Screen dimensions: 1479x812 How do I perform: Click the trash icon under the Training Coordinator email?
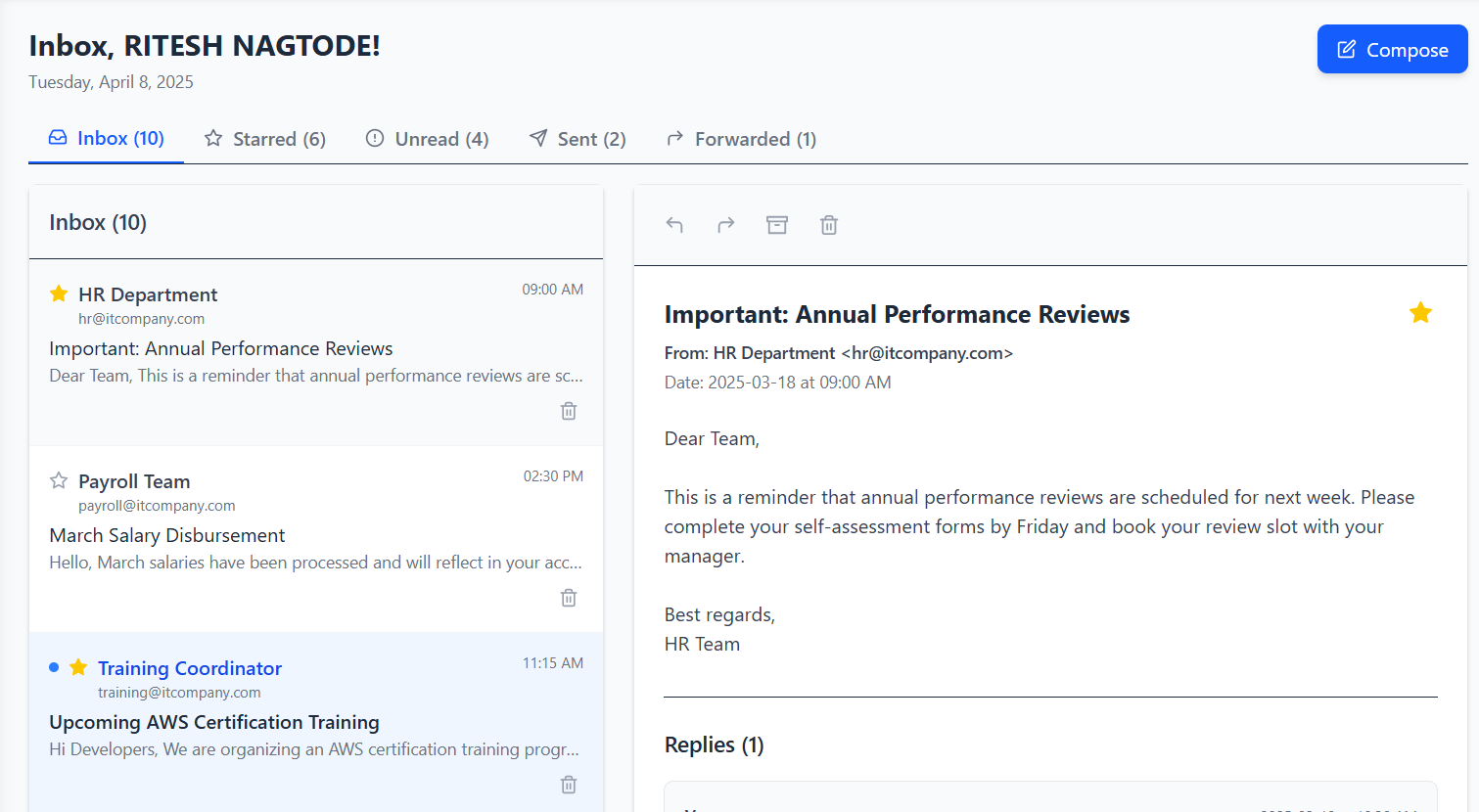point(568,784)
